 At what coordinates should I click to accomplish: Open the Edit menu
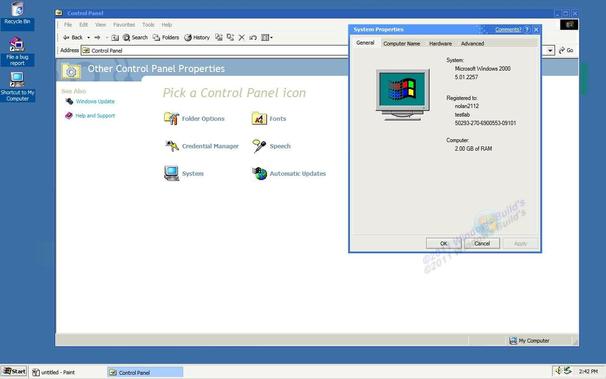(x=83, y=25)
